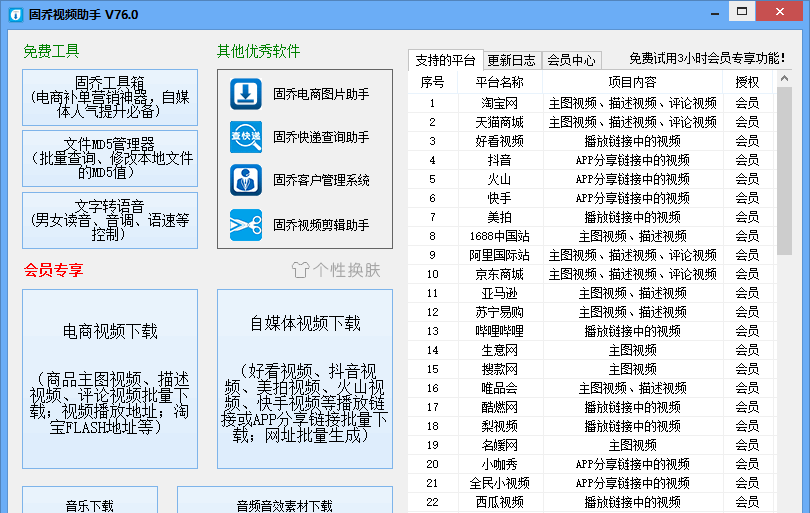Open the 文件MD5管理器 tool
This screenshot has width=810, height=513.
tap(110, 158)
